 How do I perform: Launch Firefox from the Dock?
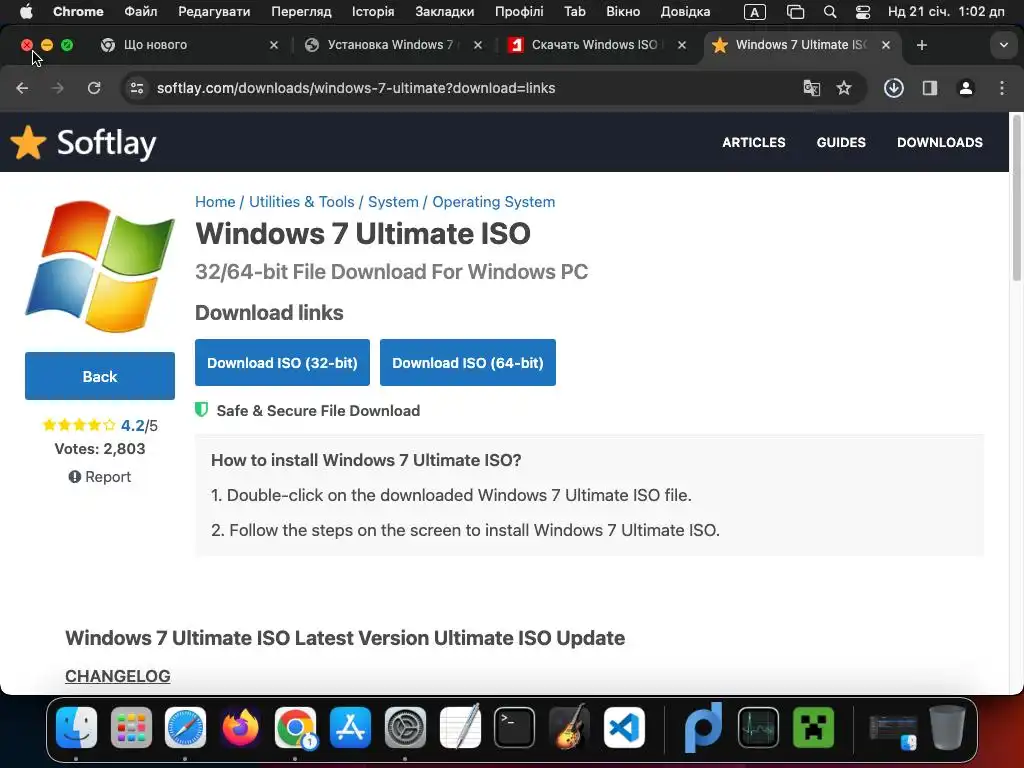[240, 728]
